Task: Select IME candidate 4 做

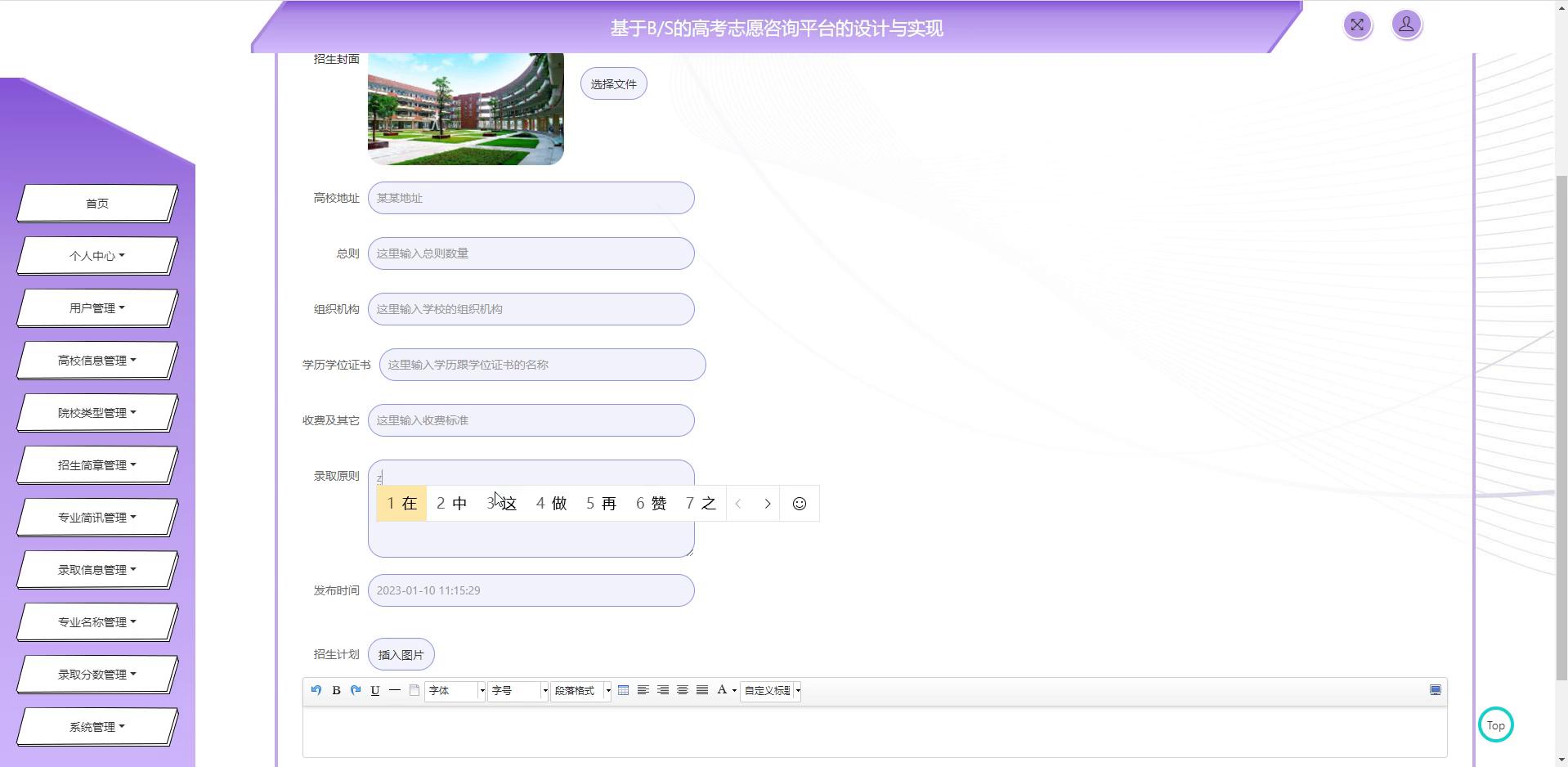Action: click(x=551, y=504)
